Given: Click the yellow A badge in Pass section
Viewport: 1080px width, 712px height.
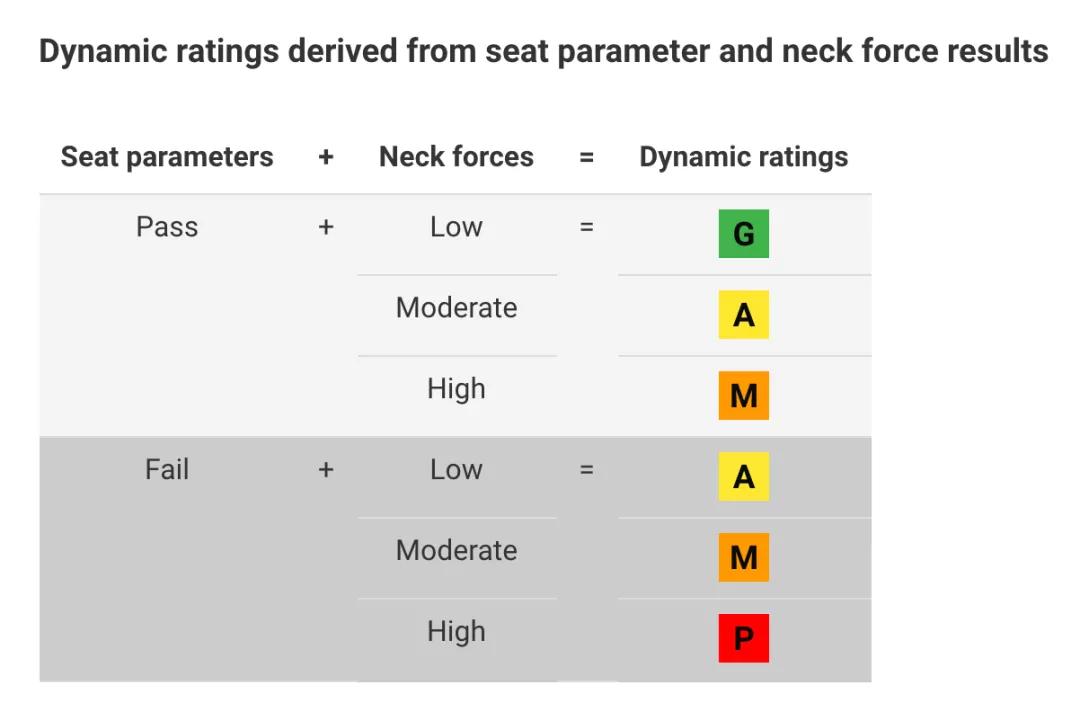Looking at the screenshot, I should point(743,315).
